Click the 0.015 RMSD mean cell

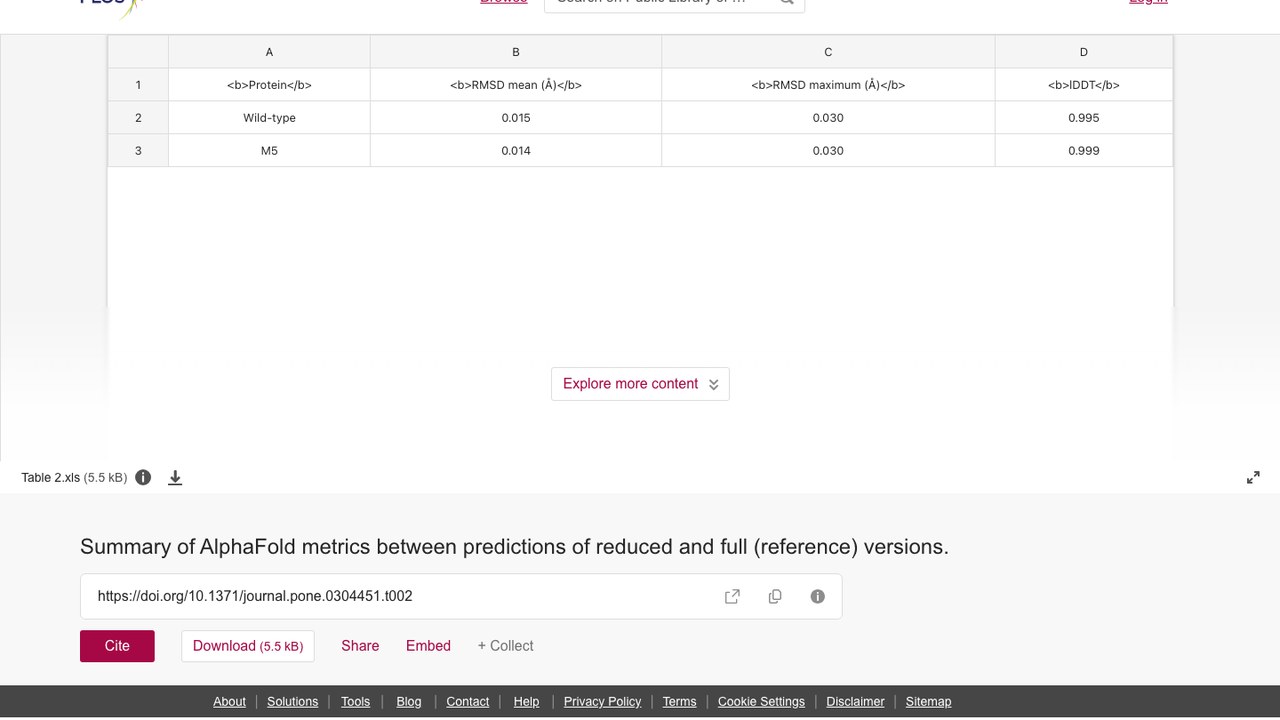[x=516, y=118]
